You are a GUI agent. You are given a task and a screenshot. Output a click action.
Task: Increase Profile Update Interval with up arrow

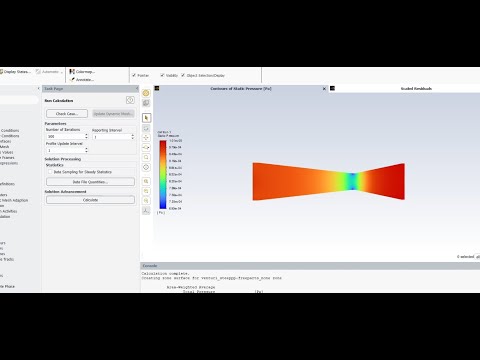(x=86, y=149)
